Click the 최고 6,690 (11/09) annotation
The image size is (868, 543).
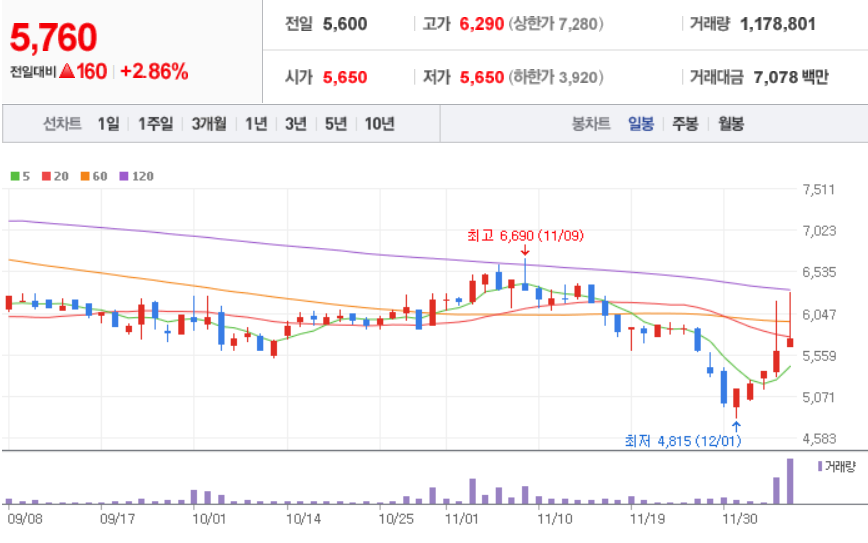point(525,236)
